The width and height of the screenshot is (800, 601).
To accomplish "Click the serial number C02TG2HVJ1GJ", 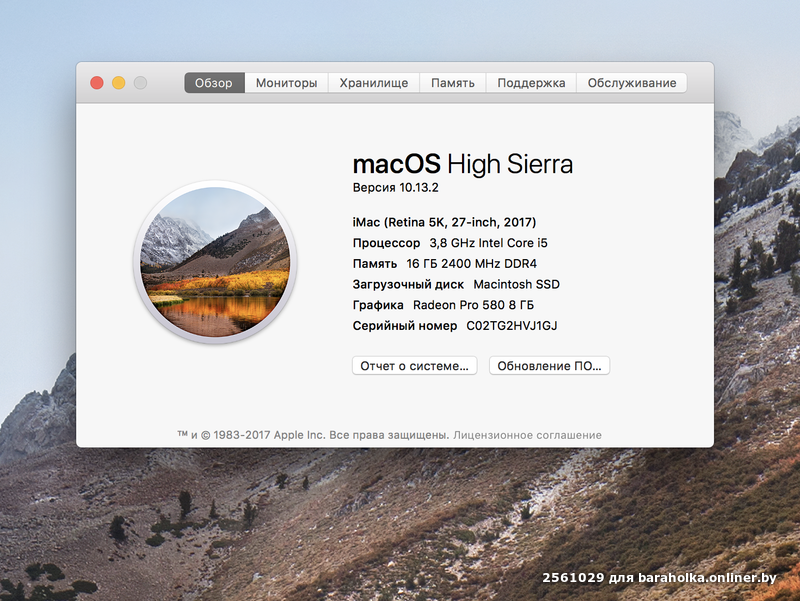I will [x=512, y=325].
